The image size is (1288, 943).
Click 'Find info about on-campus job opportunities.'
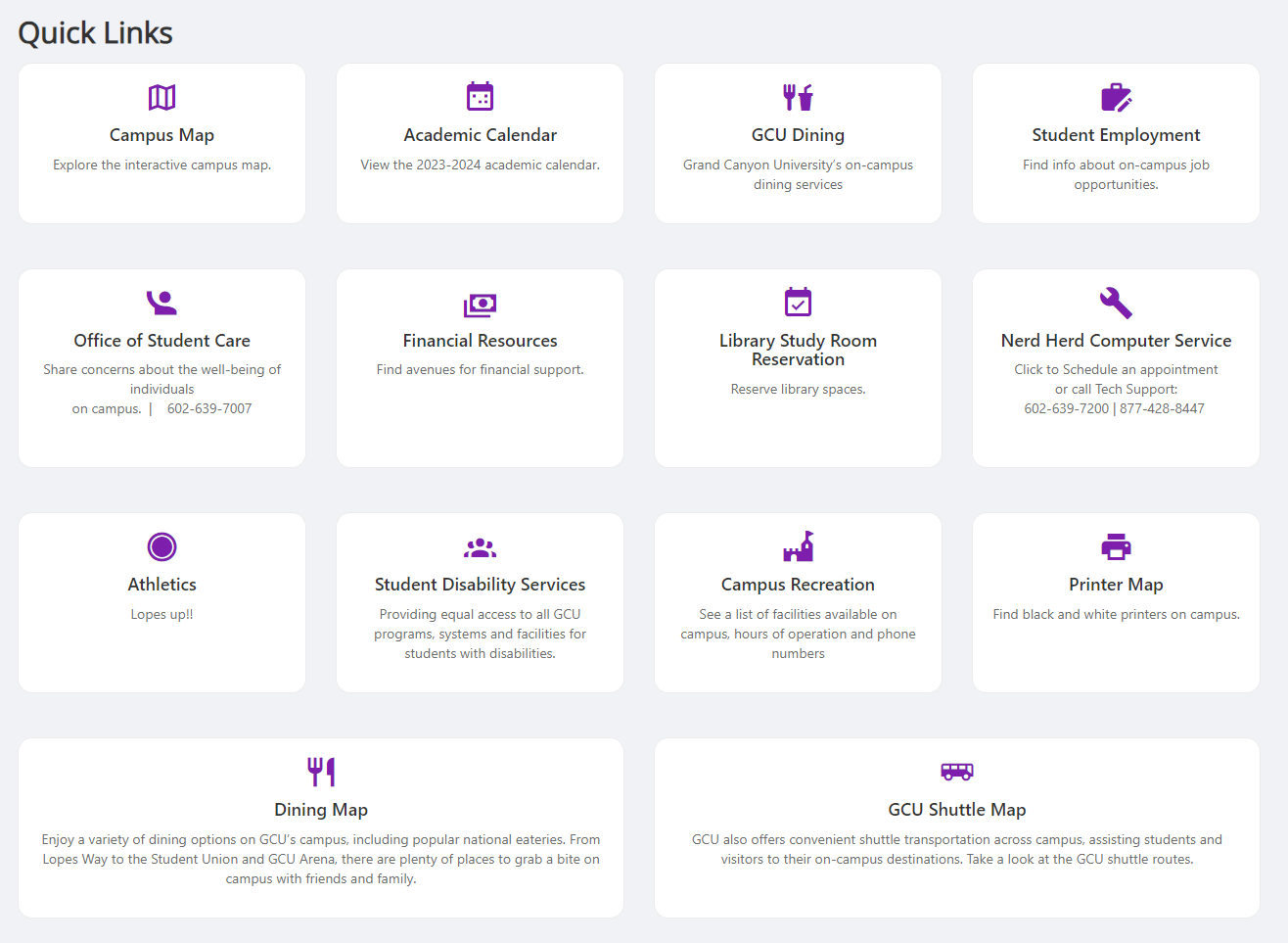(1116, 175)
